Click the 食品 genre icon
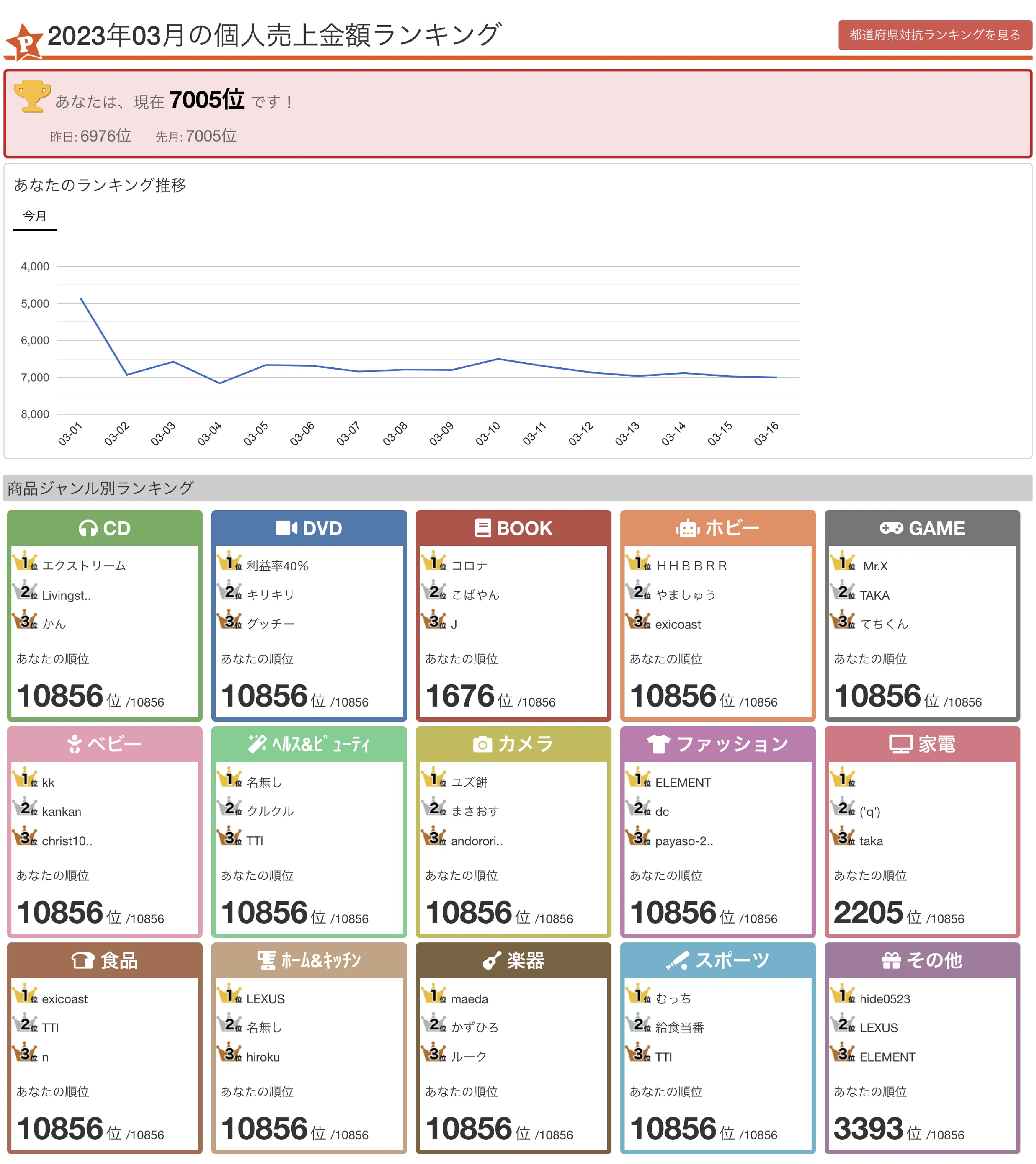This screenshot has height=1164, width=1036. [83, 960]
